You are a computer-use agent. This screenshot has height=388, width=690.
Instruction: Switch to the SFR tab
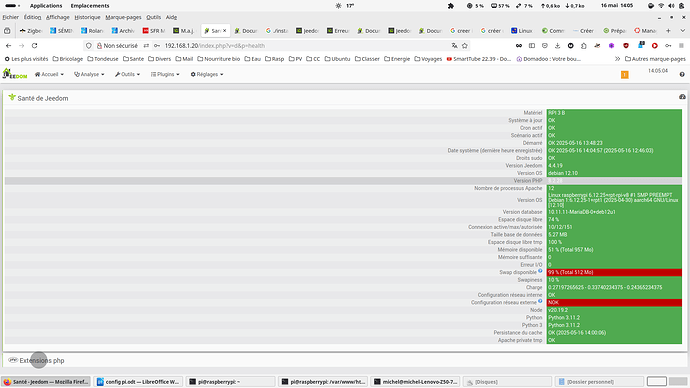pyautogui.click(x=154, y=30)
